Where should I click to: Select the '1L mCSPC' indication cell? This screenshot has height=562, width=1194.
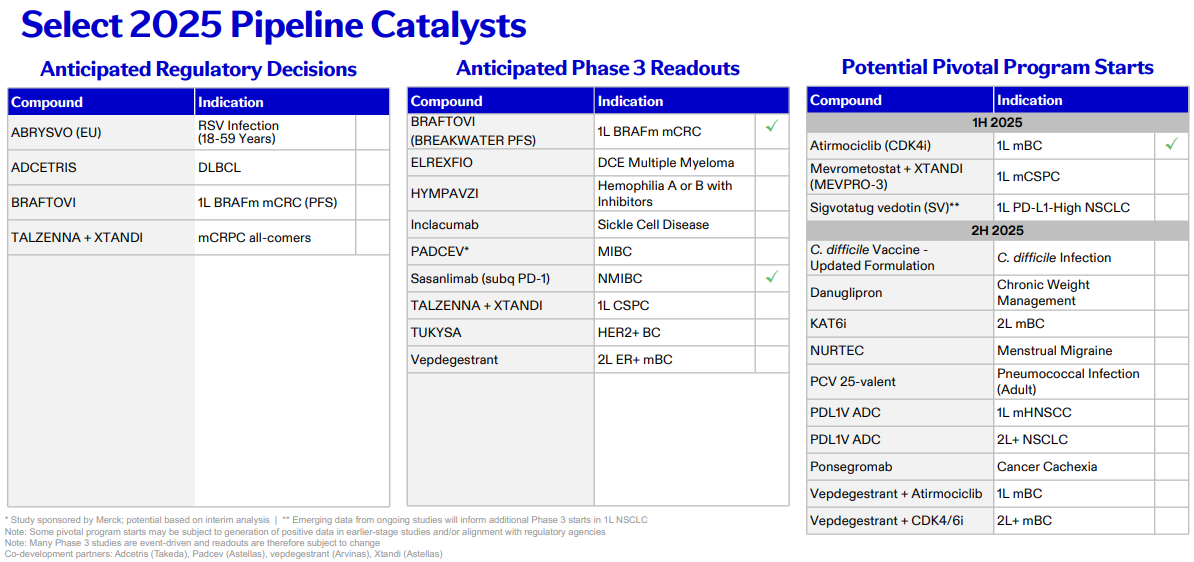coord(1074,176)
